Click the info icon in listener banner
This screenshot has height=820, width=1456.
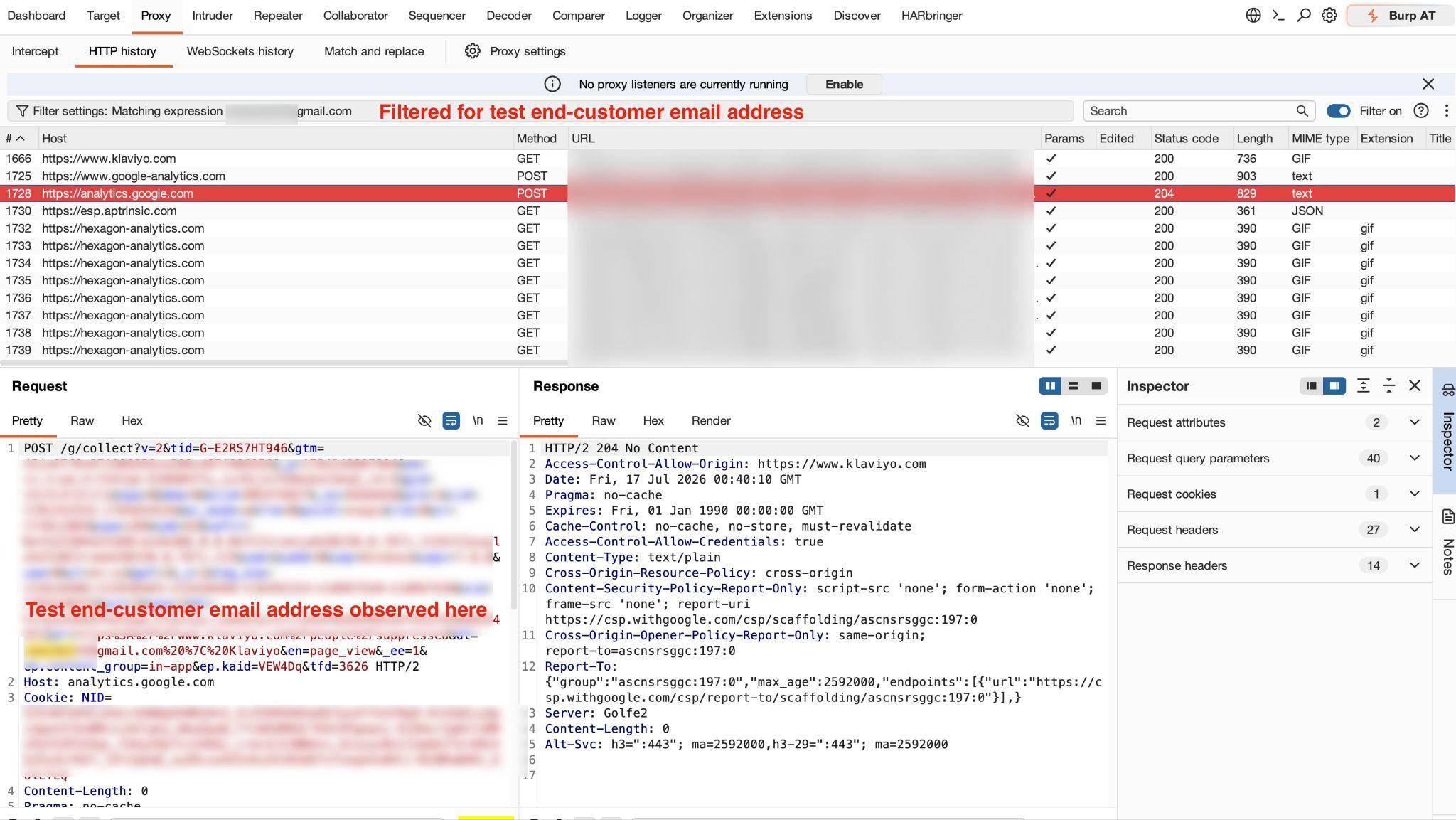tap(552, 84)
